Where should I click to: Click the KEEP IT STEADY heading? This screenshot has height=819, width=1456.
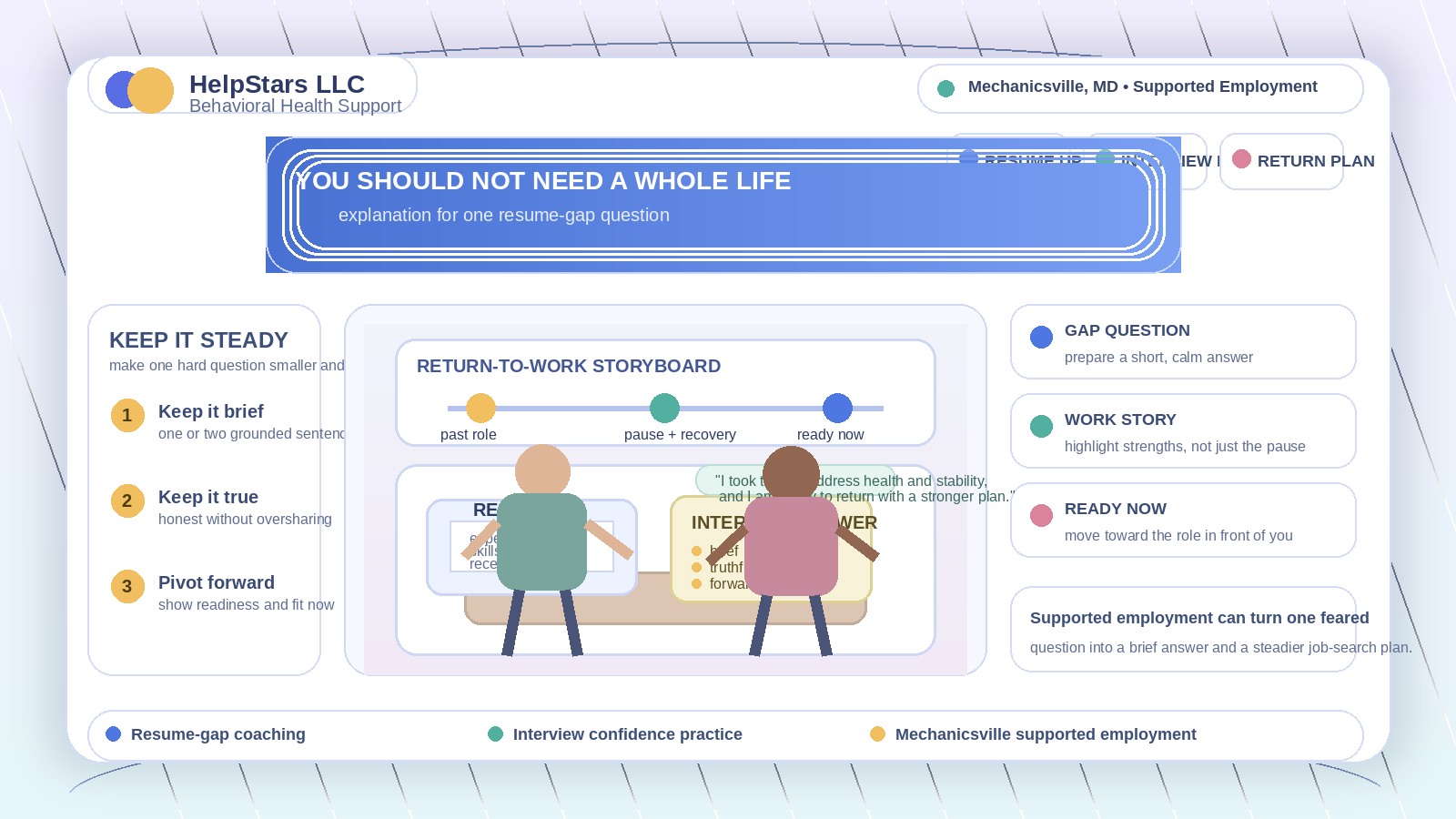pos(198,340)
